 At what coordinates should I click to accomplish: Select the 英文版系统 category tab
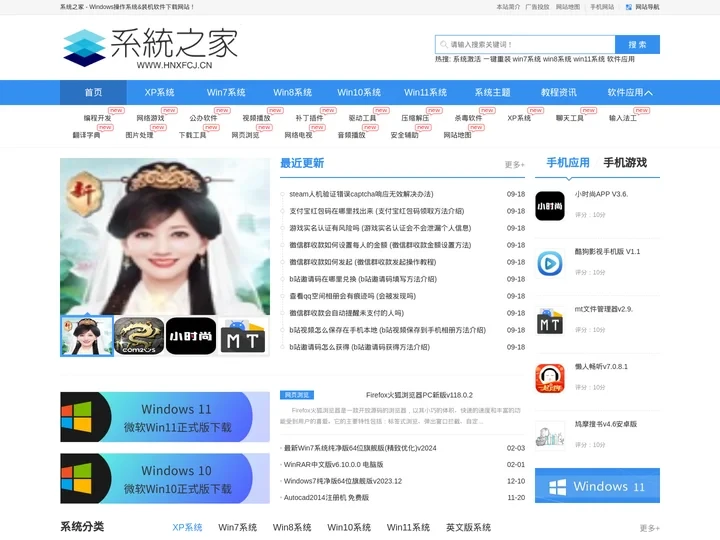click(x=468, y=527)
